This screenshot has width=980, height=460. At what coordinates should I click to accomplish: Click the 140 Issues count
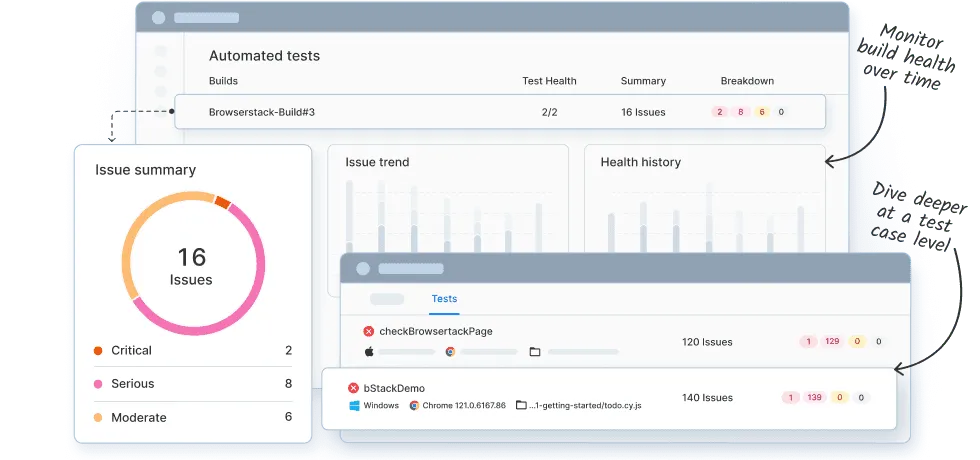[707, 398]
